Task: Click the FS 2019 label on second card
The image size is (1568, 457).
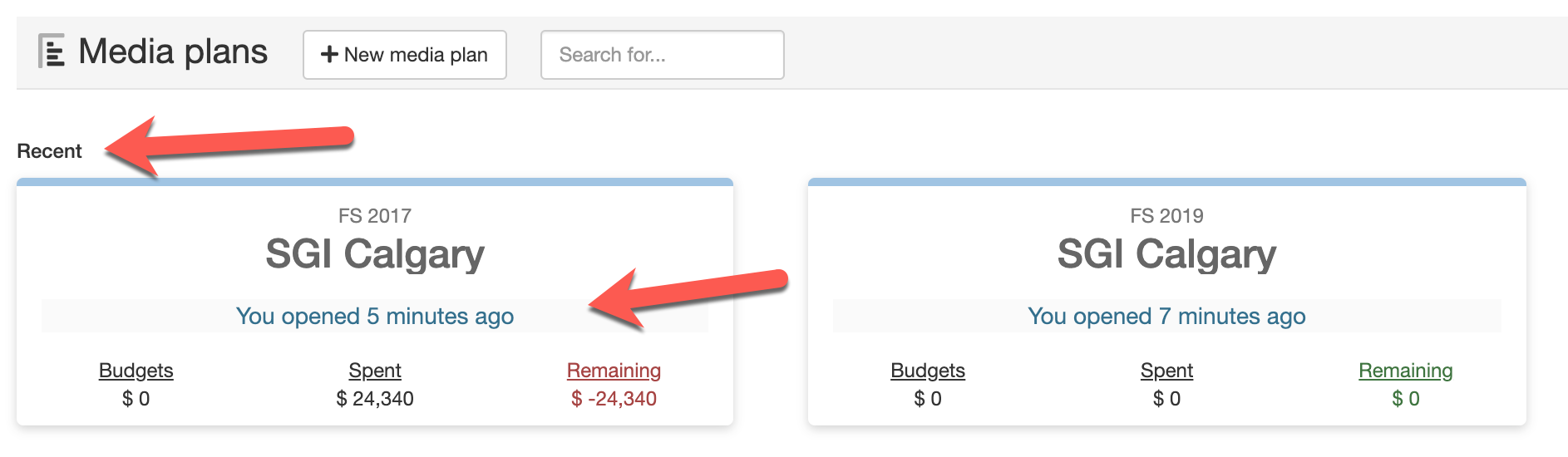Action: pyautogui.click(x=1166, y=216)
